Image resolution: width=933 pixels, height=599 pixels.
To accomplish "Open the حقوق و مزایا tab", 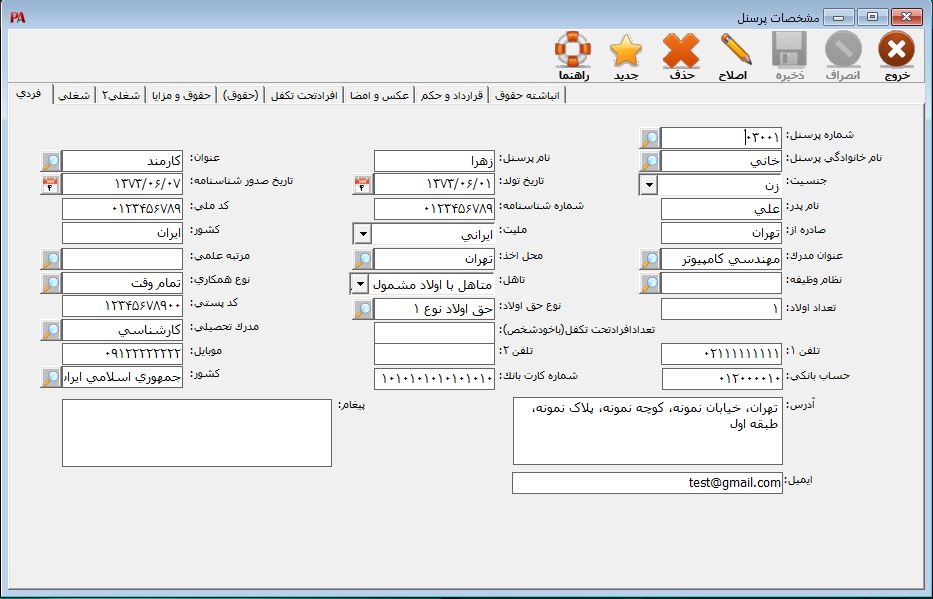I will [183, 95].
